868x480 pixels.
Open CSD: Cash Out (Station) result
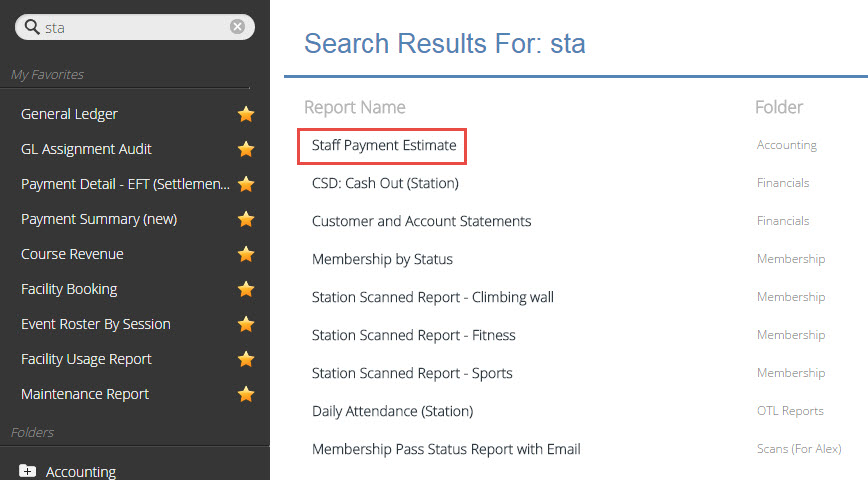tap(385, 183)
